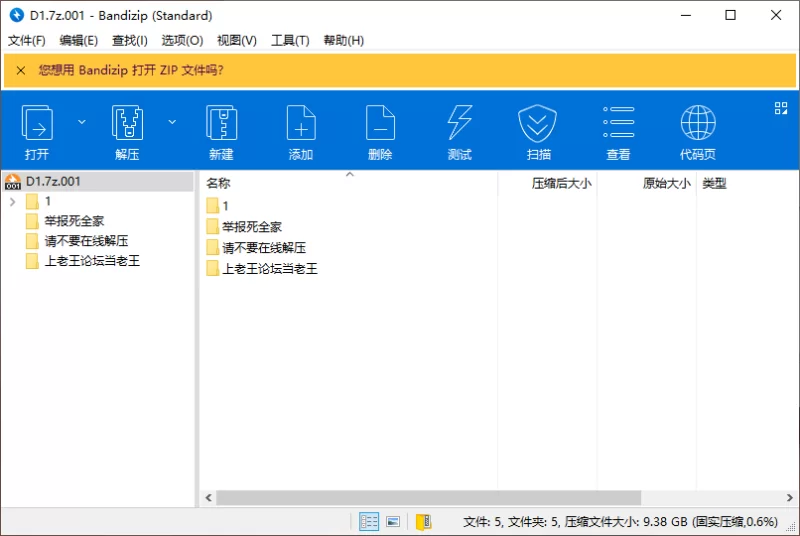Click the horizontal scrollbar thumb
The image size is (800, 536).
pos(429,498)
